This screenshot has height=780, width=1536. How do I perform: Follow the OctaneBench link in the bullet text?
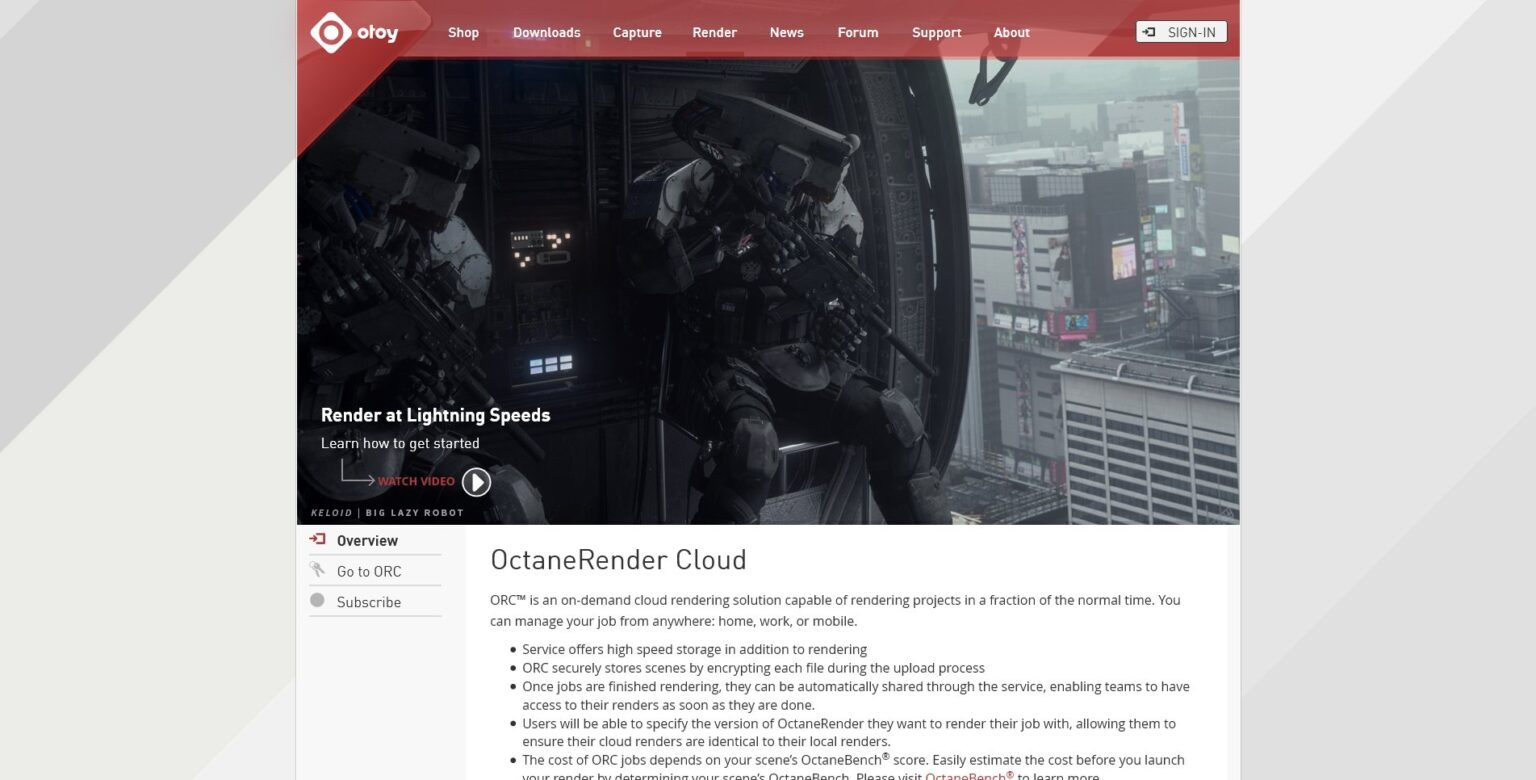(x=966, y=775)
